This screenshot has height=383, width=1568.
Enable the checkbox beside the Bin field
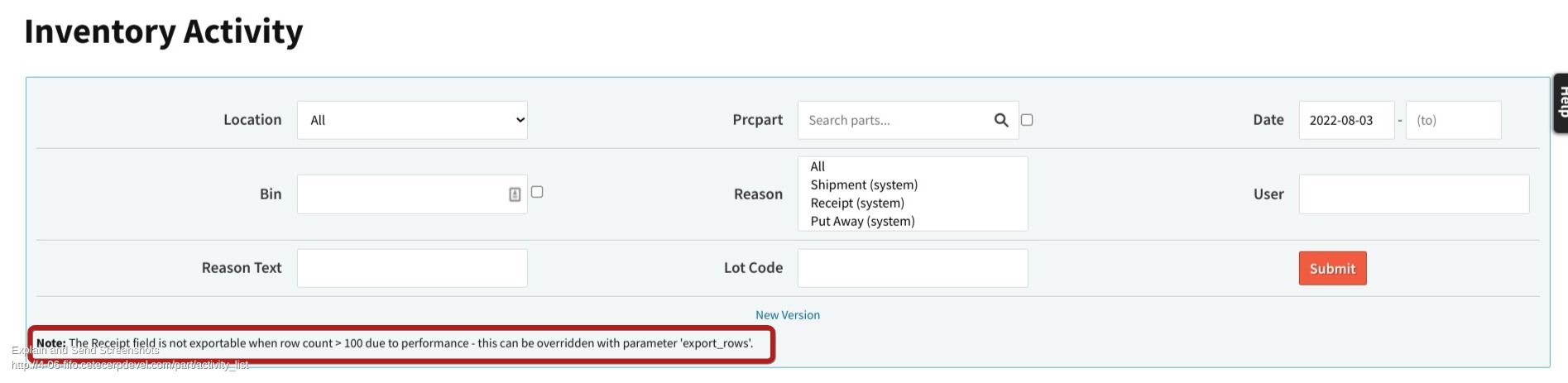[537, 192]
